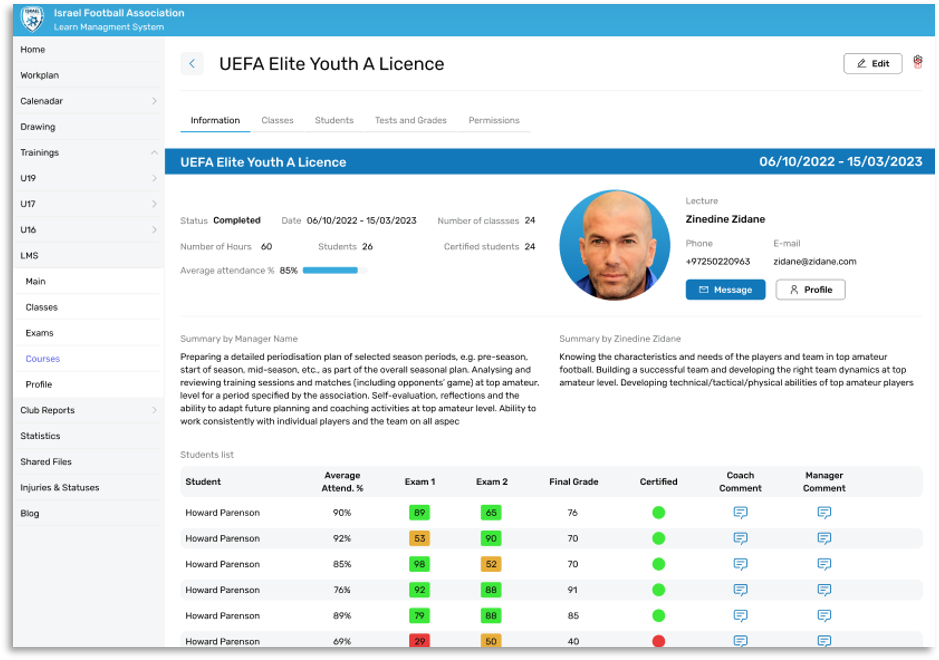Click the Final Grade column header
Screen dimensions: 939x660
point(574,482)
